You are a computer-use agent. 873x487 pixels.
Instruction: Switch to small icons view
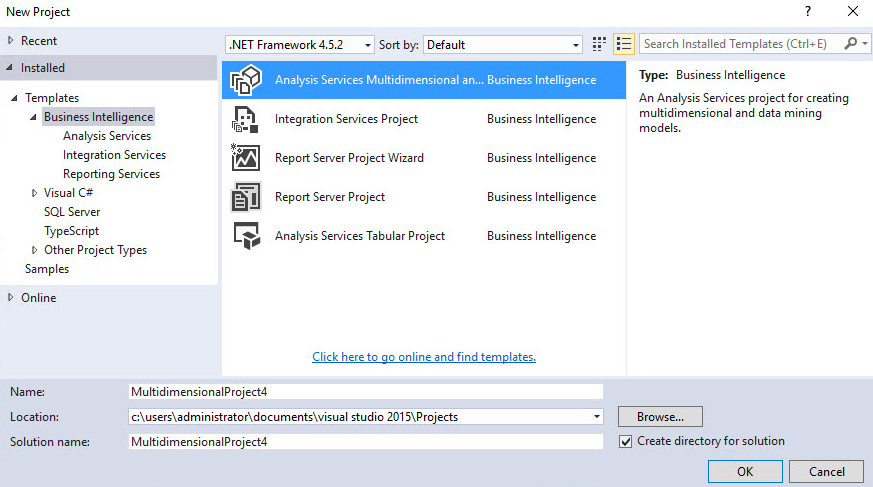[x=599, y=44]
